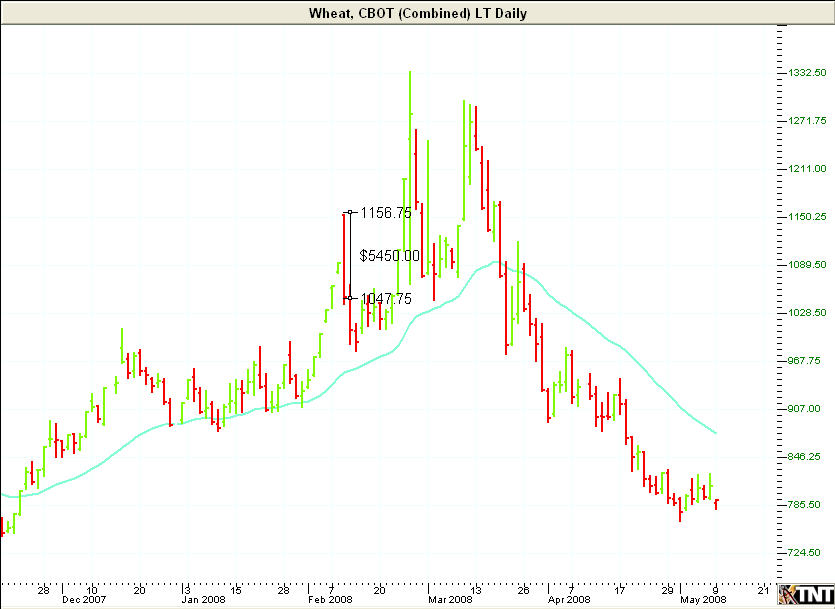The width and height of the screenshot is (835, 609).
Task: Click the day 15 date axis label
Action: coord(236,590)
